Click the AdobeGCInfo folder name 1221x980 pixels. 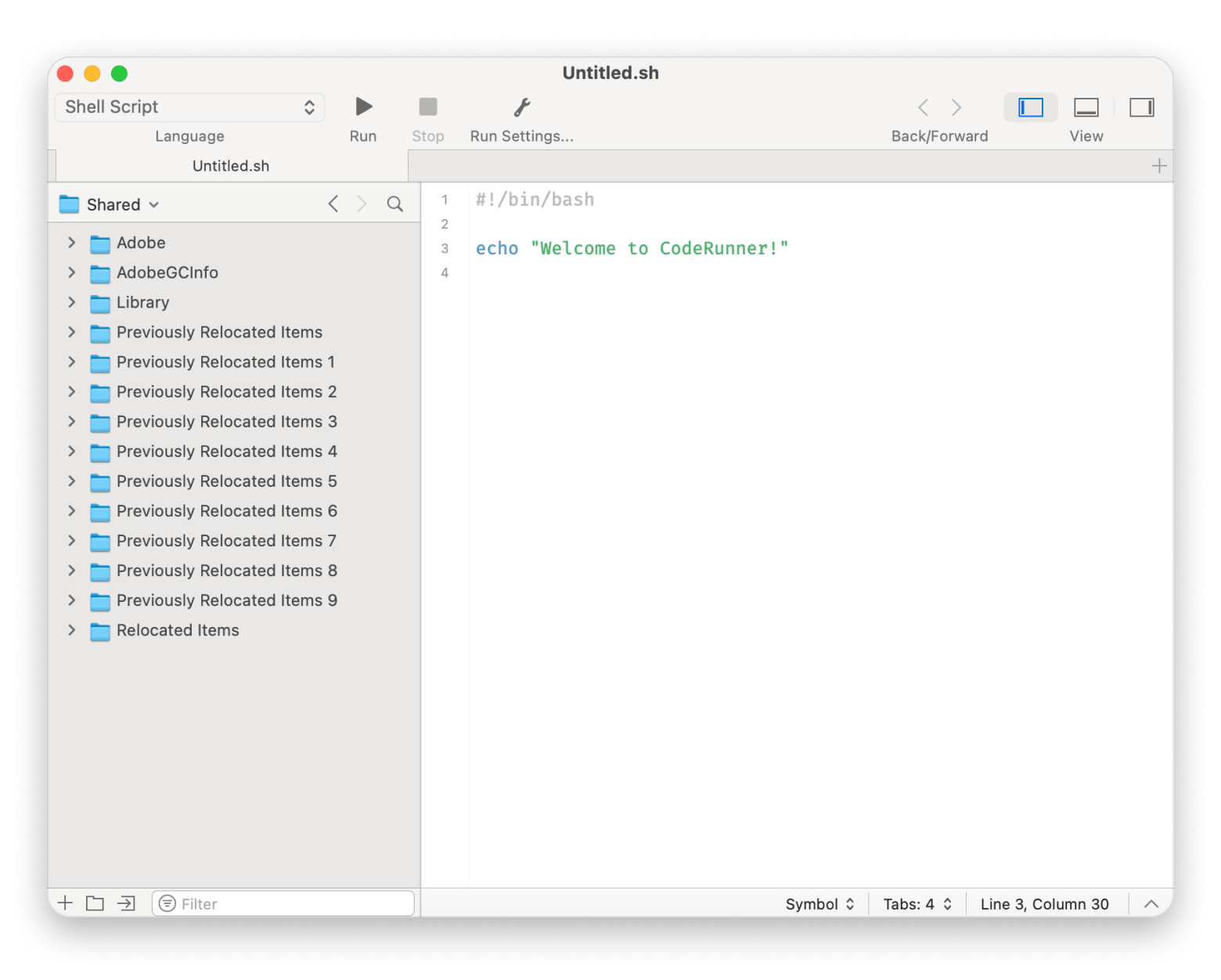click(167, 272)
